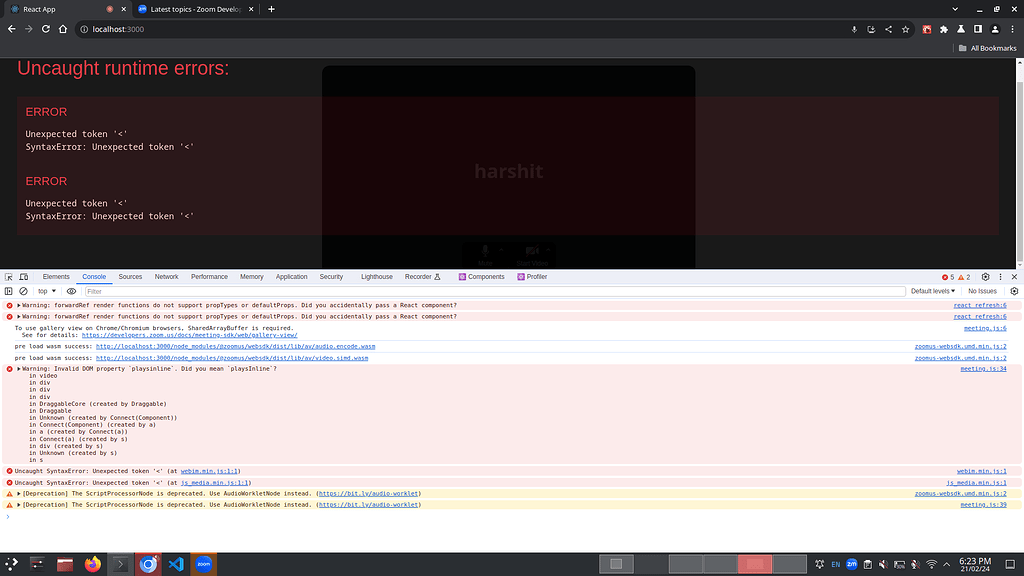Clear the console using the no-entry icon
Viewport: 1024px width, 576px height.
24,290
